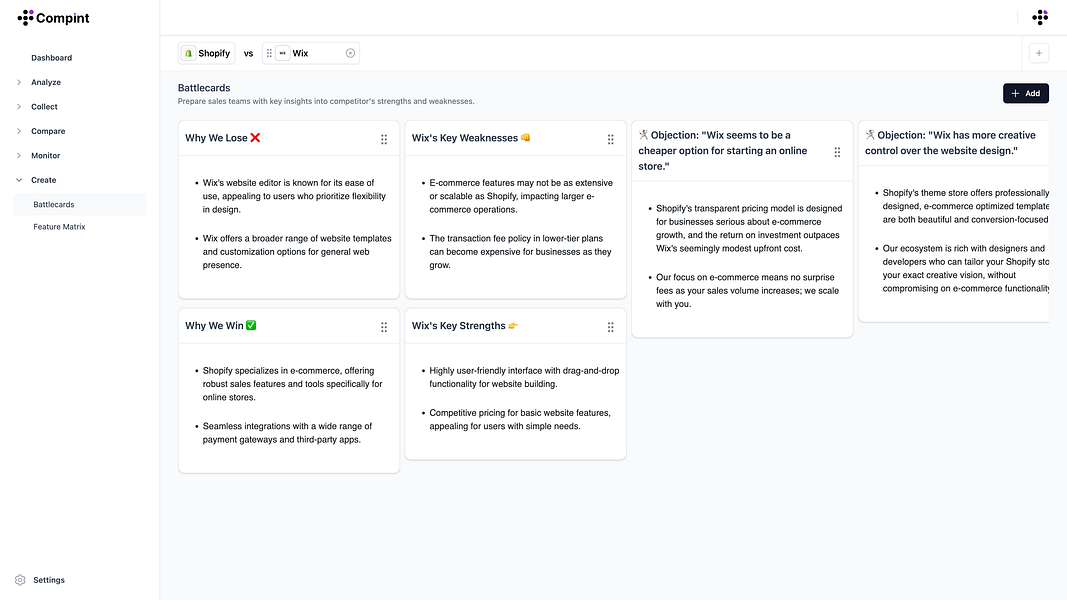Open drag handle on Why We Win card
1067x600 pixels.
click(384, 327)
